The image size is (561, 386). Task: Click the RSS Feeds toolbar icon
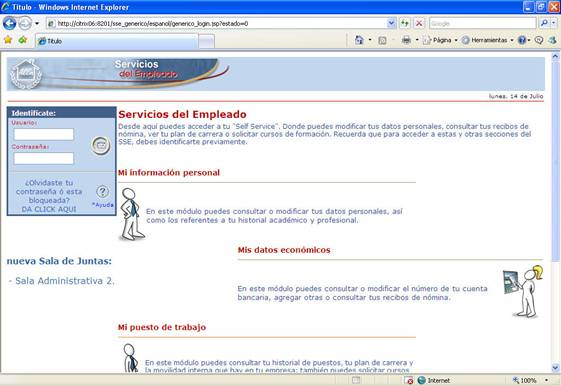click(382, 40)
